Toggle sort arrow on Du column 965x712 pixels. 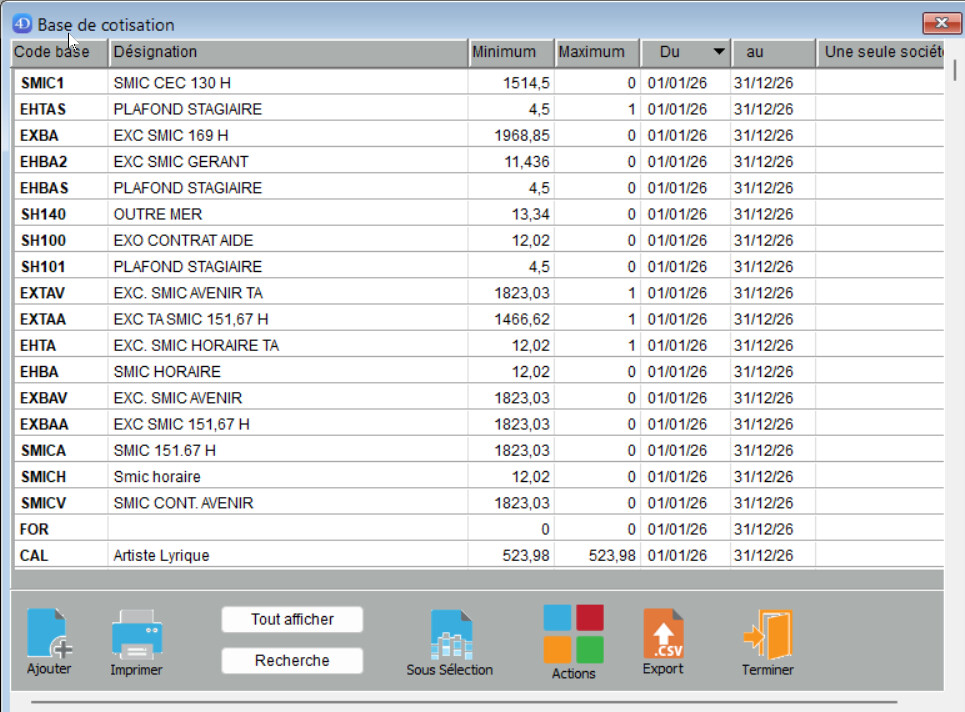718,52
